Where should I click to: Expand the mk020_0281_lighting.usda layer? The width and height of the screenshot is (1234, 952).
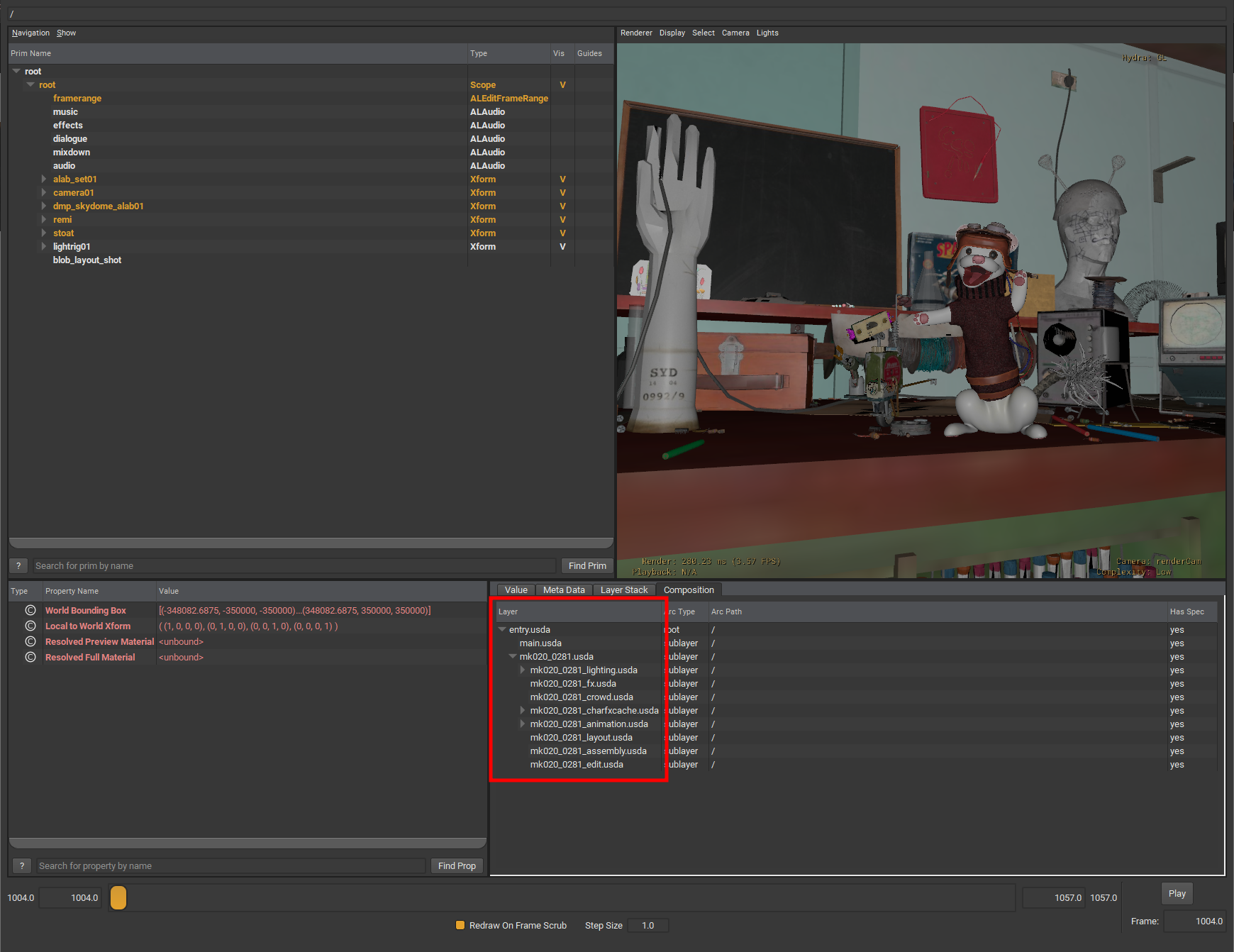point(523,670)
